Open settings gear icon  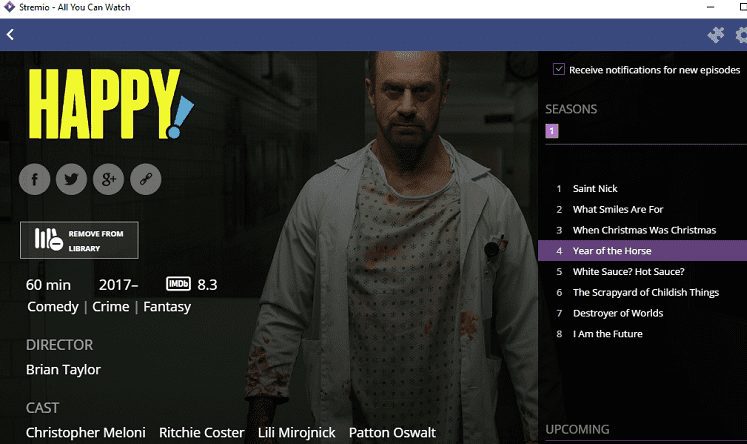click(x=741, y=35)
